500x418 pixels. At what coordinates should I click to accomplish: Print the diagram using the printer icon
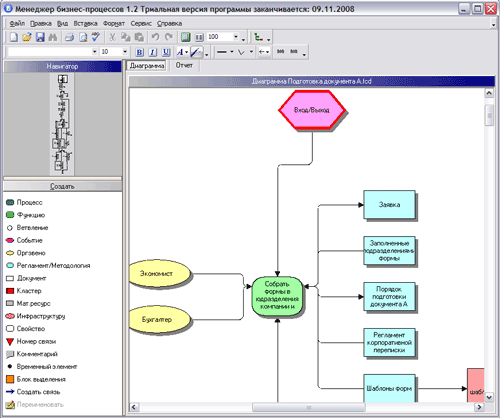[x=69, y=37]
